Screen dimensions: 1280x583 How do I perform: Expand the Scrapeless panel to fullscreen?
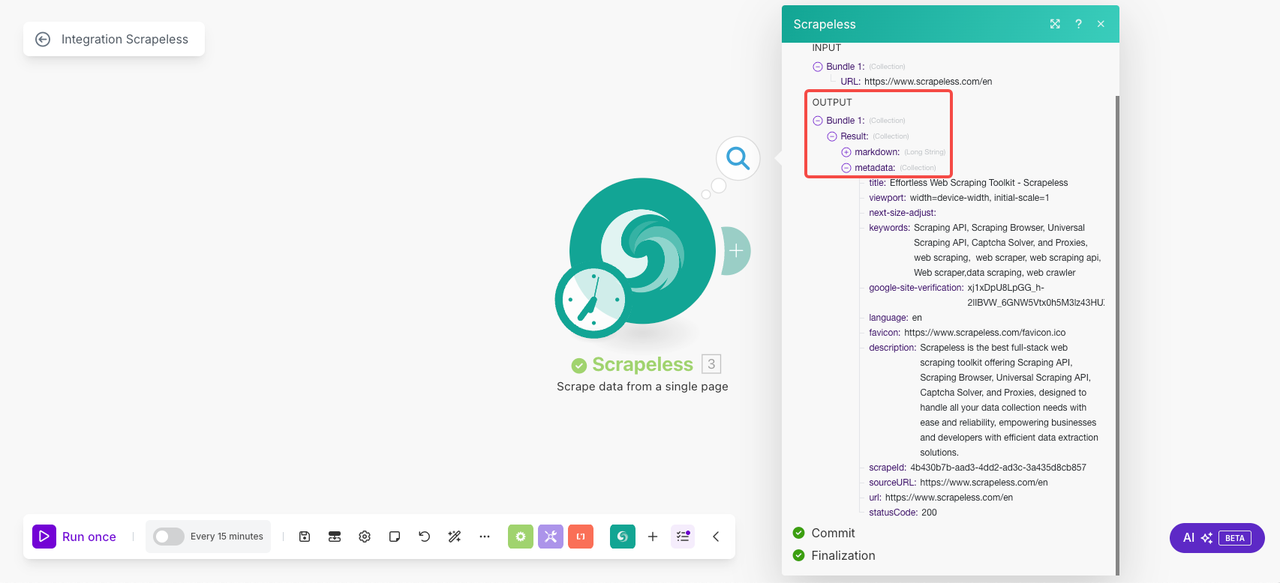point(1055,24)
